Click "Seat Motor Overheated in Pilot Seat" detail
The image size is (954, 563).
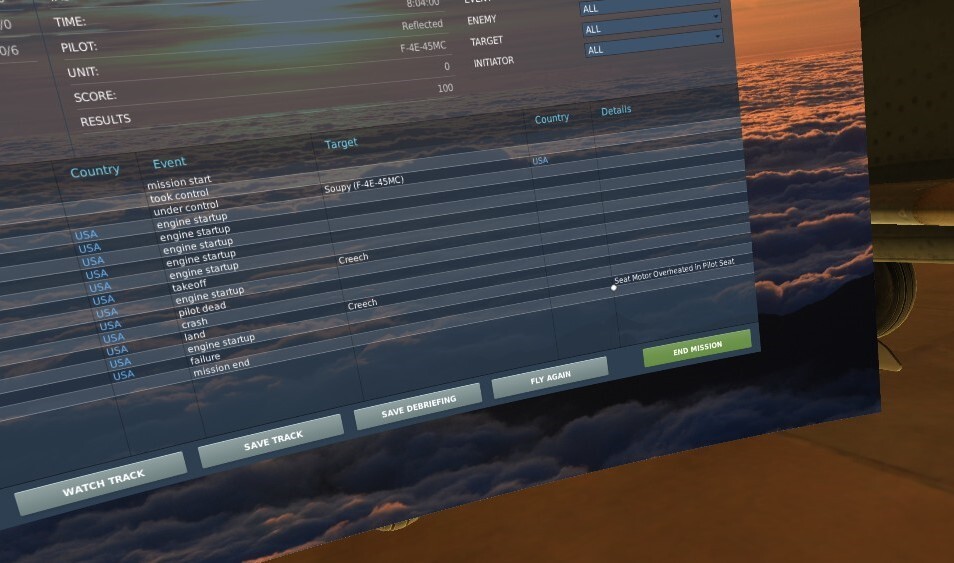[x=674, y=271]
